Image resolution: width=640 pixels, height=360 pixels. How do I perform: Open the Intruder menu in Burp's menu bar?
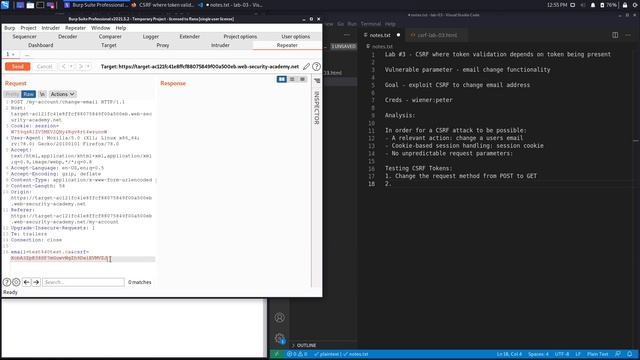pos(51,28)
